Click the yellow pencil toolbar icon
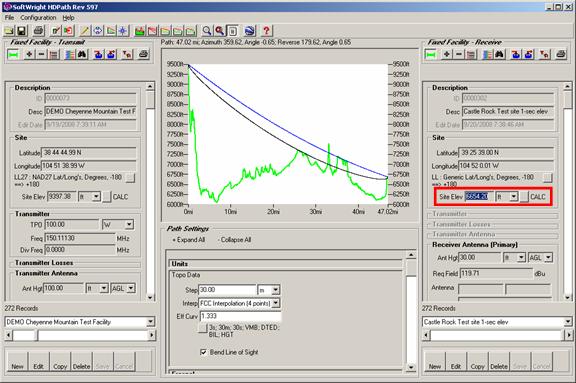The width and height of the screenshot is (576, 383). pos(85,31)
